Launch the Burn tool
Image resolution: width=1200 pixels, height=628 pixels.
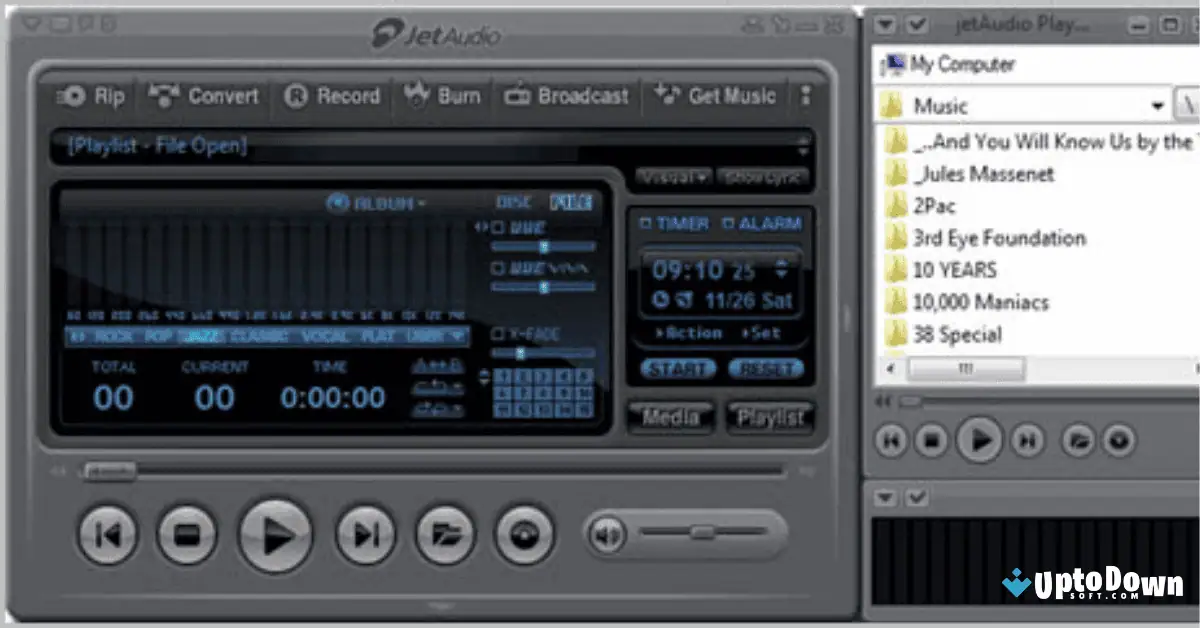442,96
